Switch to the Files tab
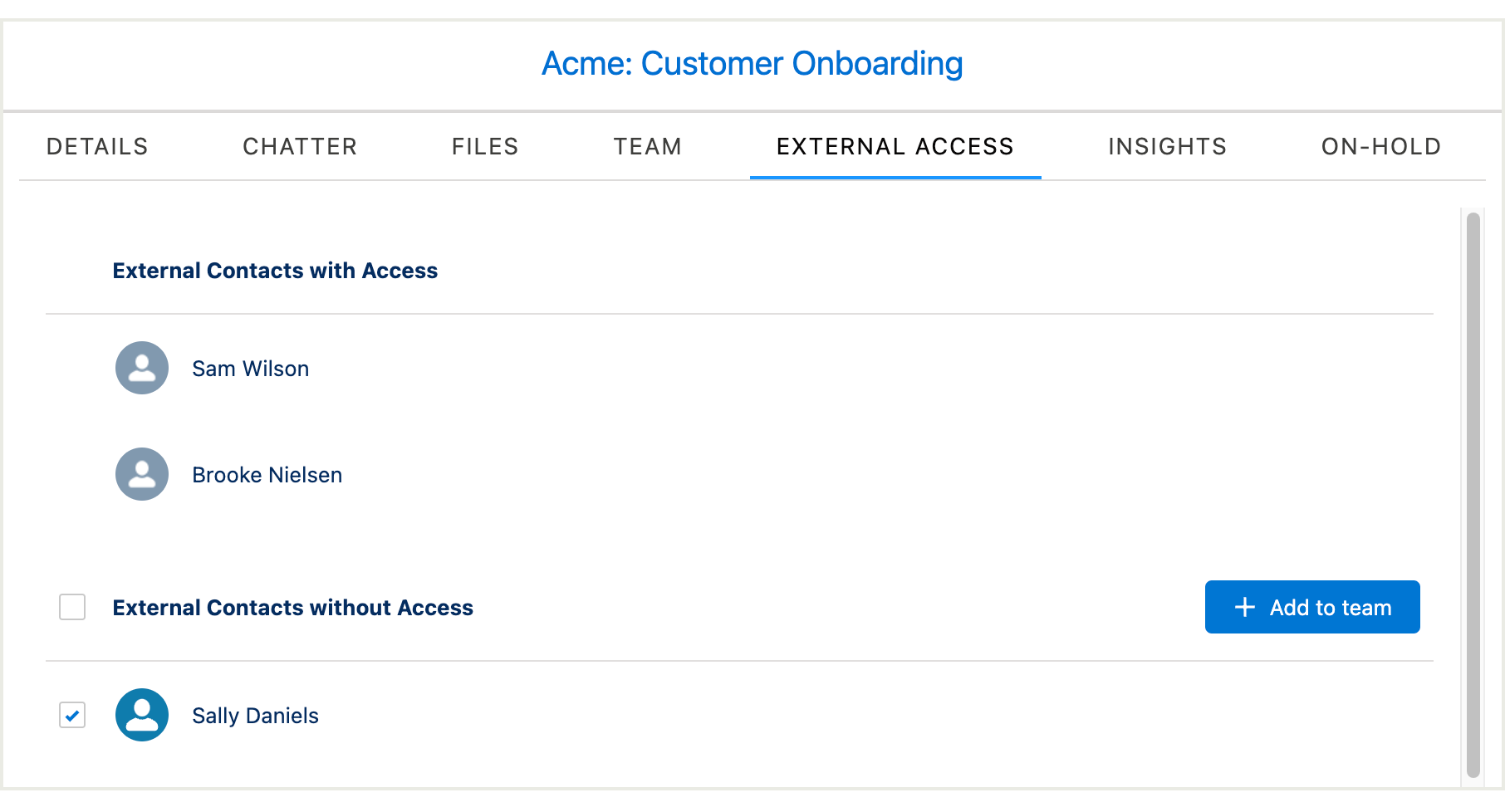 (484, 146)
